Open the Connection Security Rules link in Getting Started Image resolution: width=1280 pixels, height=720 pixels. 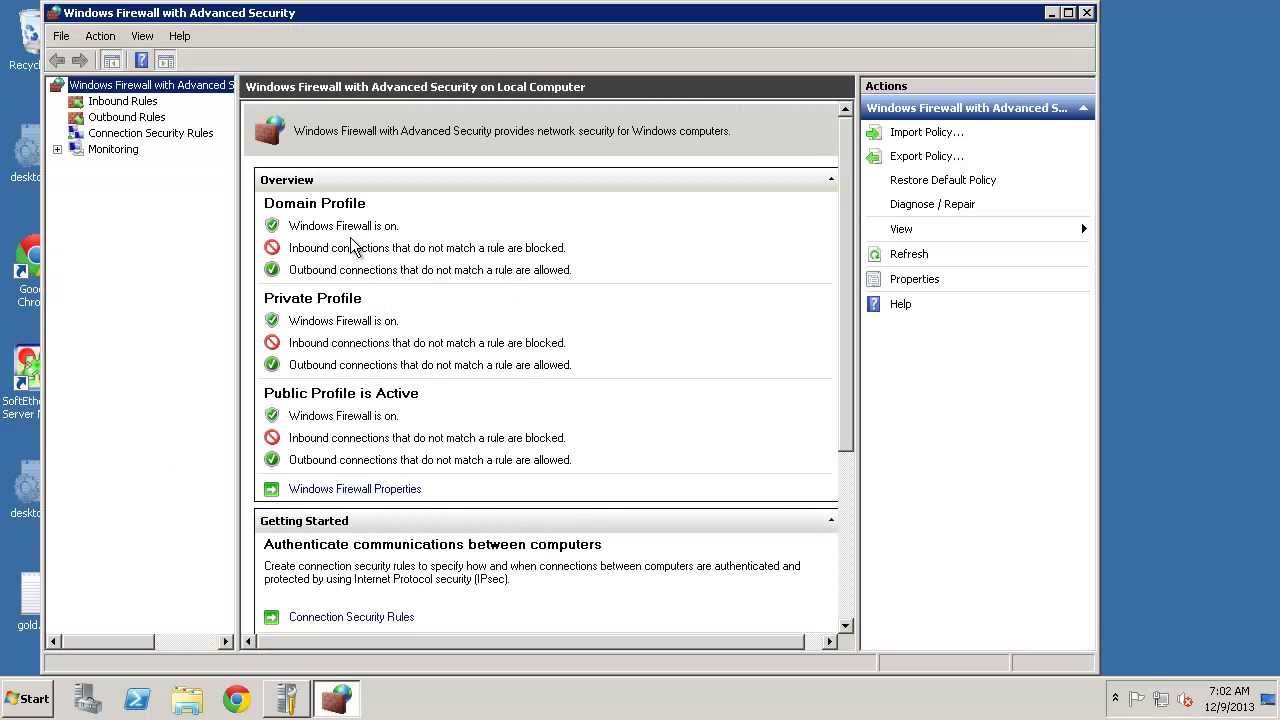(x=351, y=617)
